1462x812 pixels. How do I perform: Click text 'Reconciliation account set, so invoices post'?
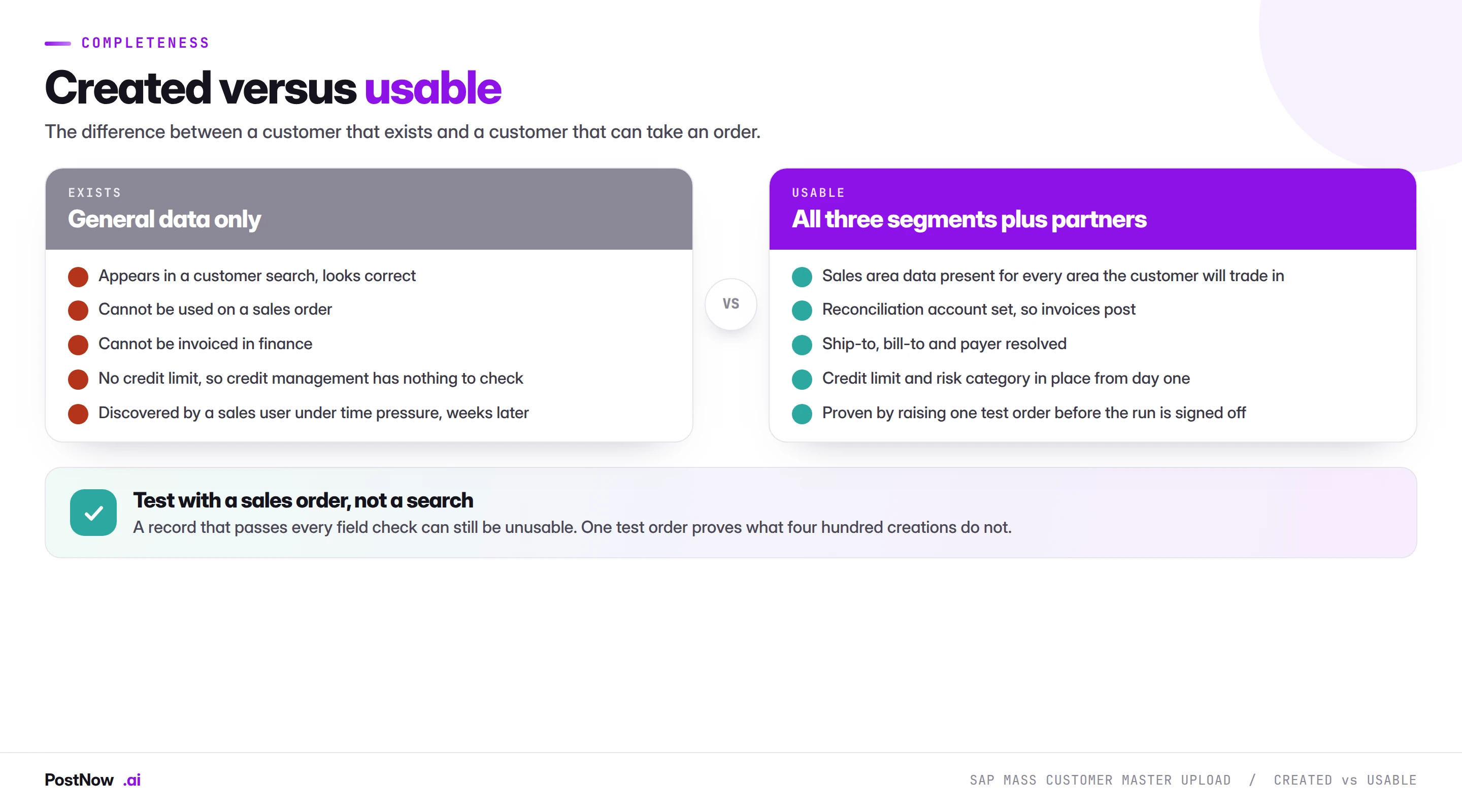pos(978,309)
